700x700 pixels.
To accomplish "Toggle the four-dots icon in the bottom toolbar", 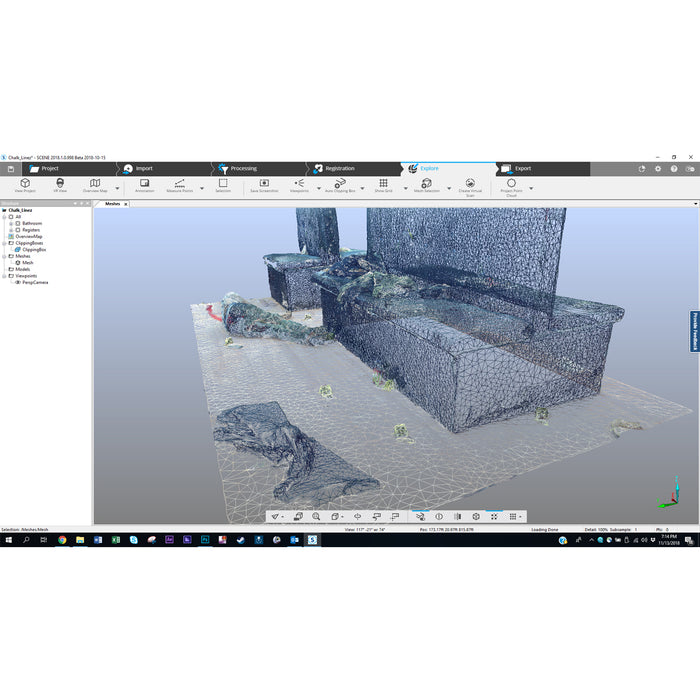I will tap(494, 517).
